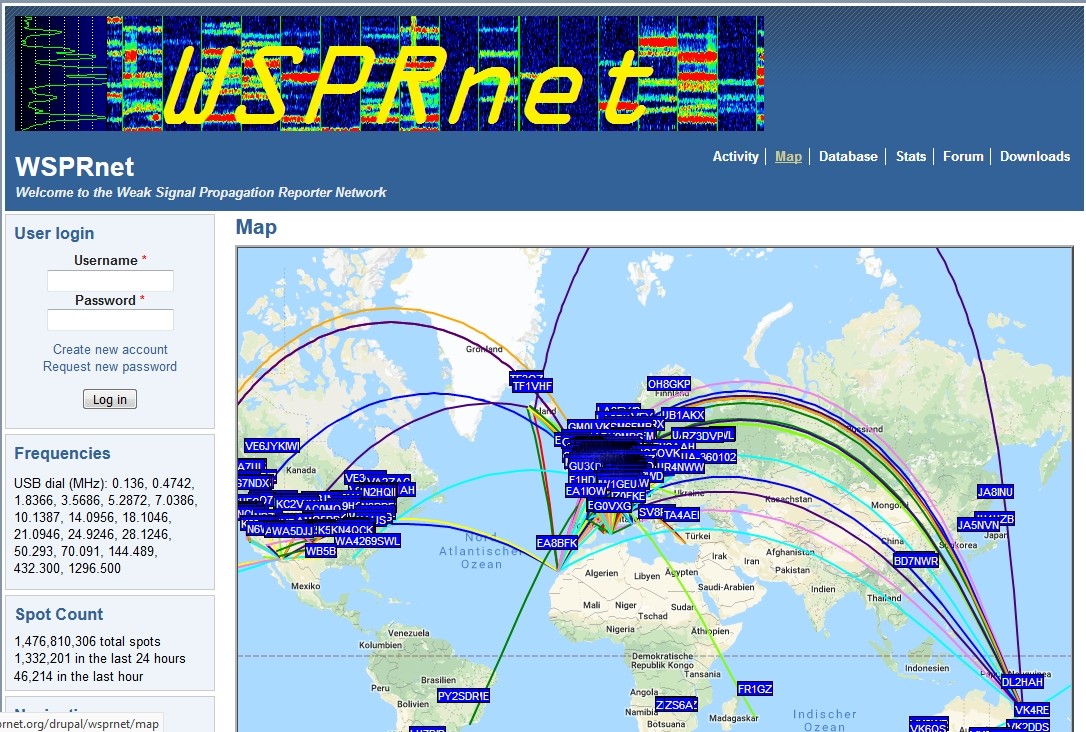1086x732 pixels.
Task: Open the TA4AEI marker near Turkey
Action: pos(680,514)
